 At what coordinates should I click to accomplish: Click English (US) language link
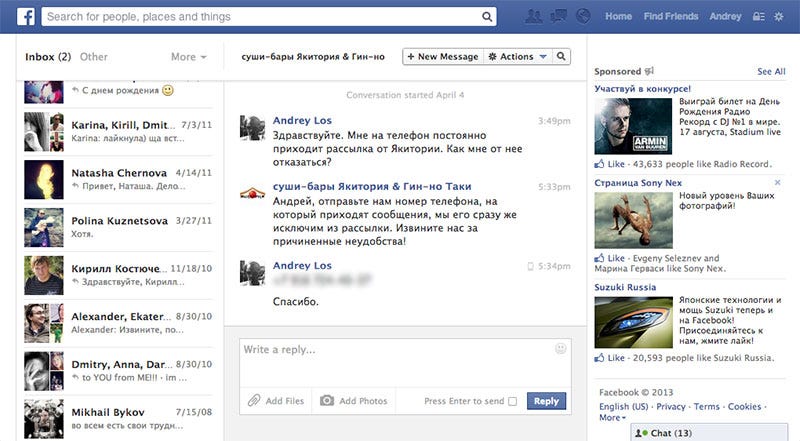pos(623,407)
